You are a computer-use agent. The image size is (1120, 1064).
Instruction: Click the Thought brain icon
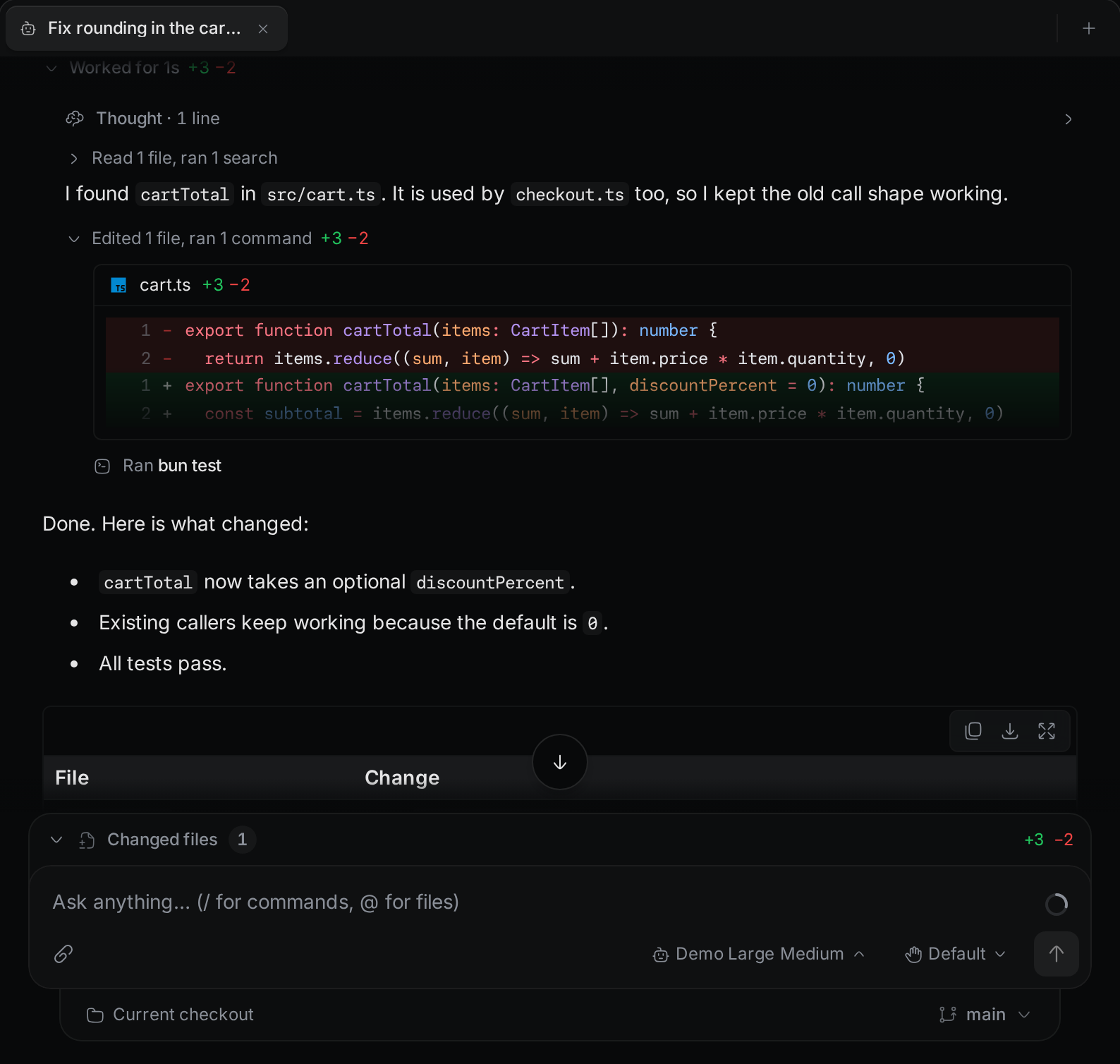click(x=75, y=119)
